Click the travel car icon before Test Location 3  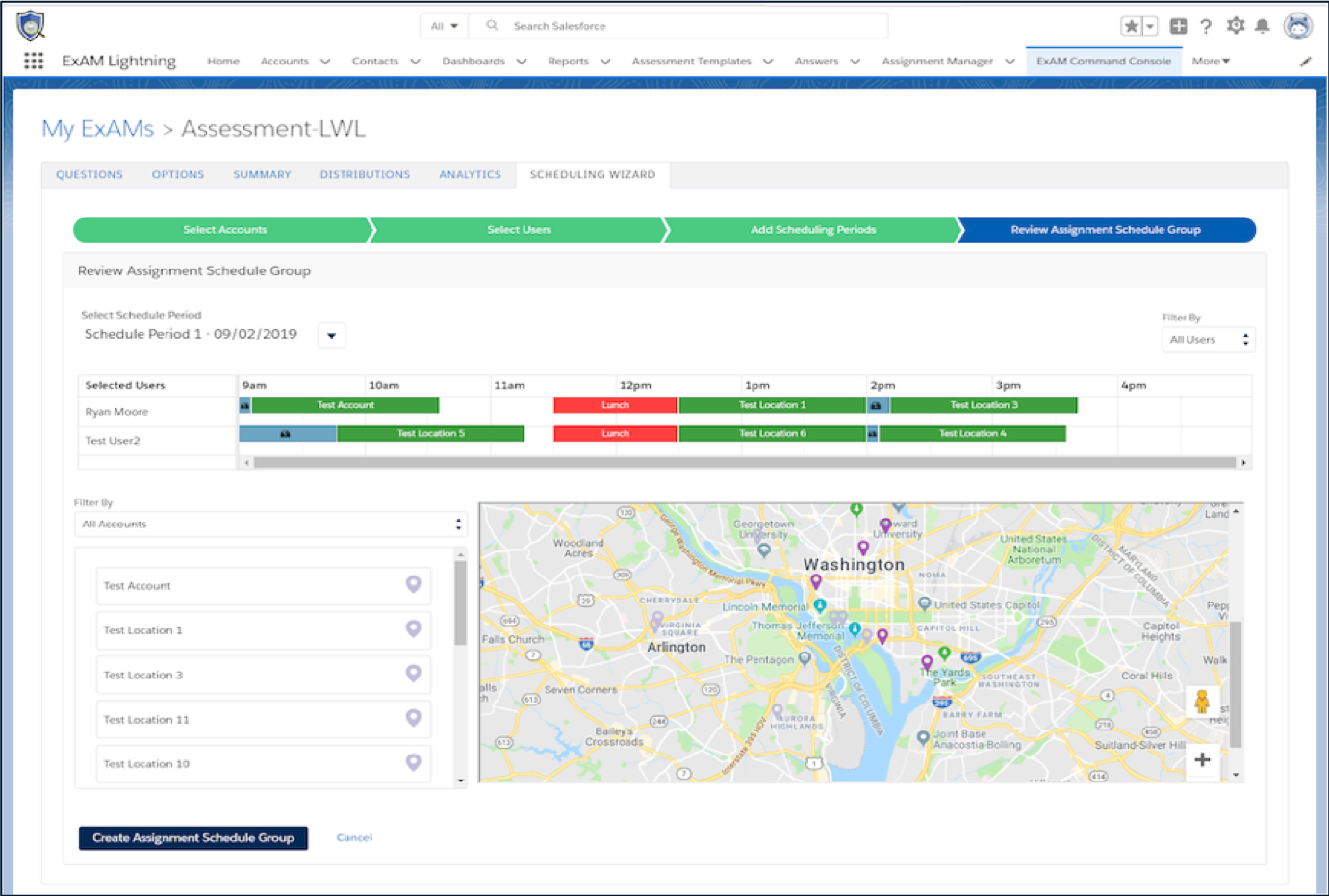[x=876, y=405]
